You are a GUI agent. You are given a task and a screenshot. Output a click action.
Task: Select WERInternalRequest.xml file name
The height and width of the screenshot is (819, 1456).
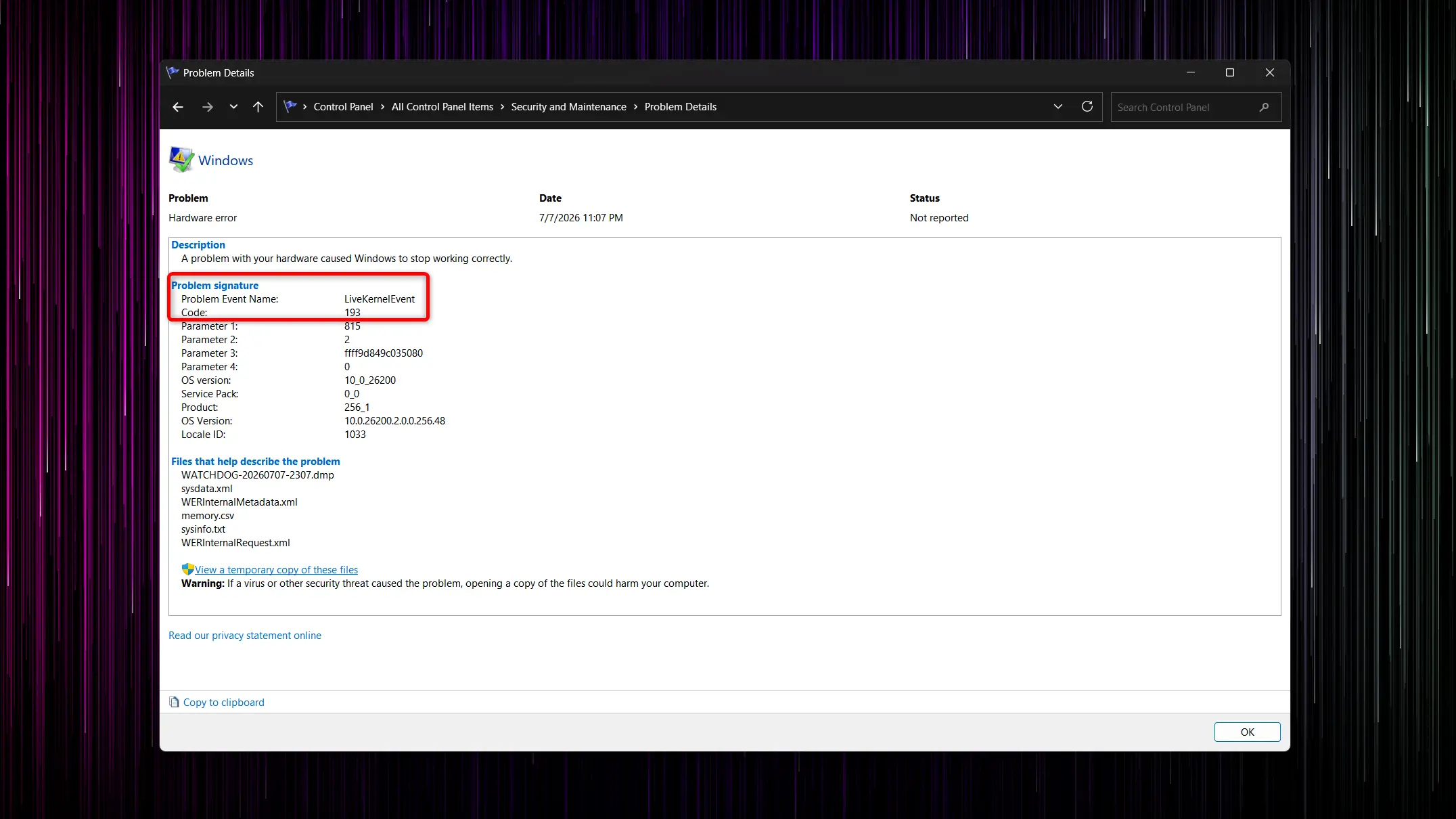pos(235,543)
